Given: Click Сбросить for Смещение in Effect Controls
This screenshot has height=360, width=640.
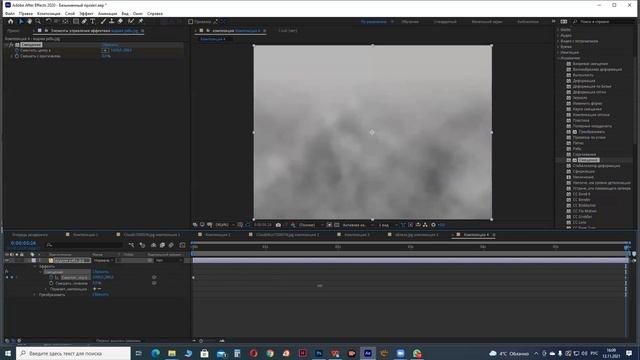Looking at the screenshot, I should click(x=110, y=44).
